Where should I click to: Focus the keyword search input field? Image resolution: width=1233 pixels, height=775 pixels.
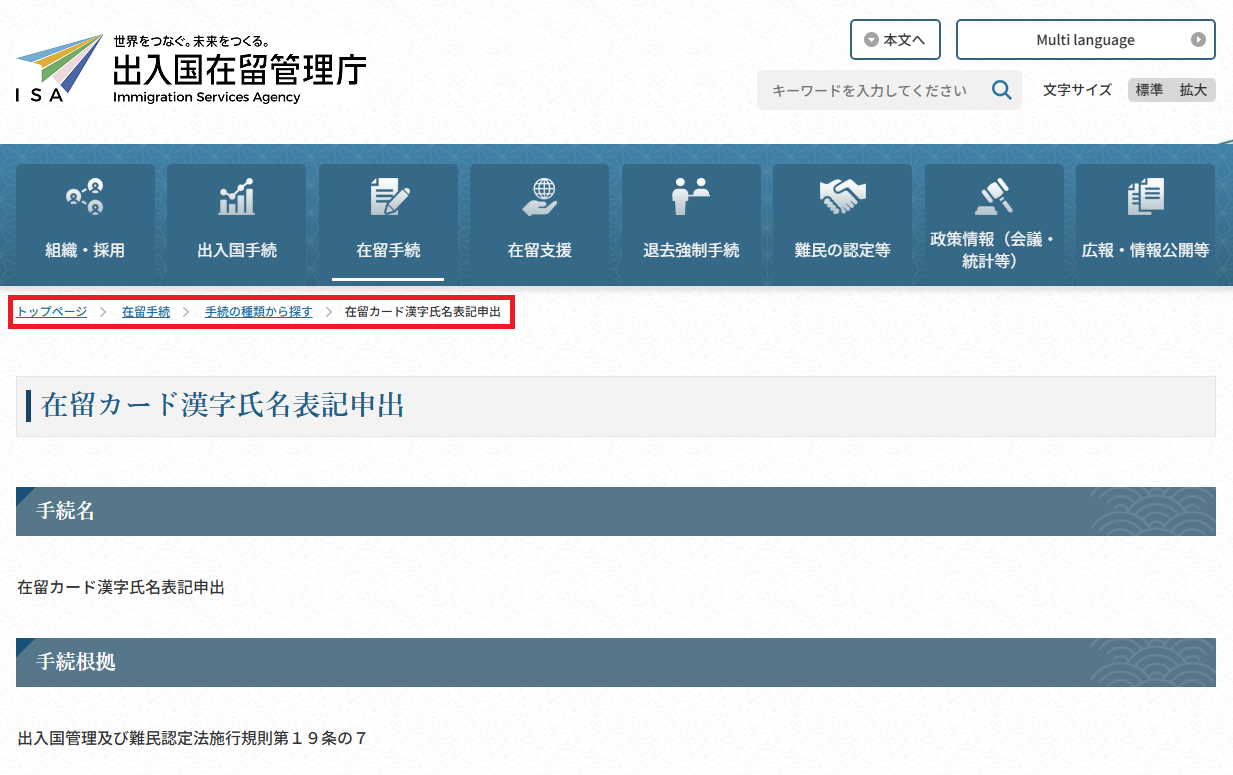pyautogui.click(x=870, y=90)
